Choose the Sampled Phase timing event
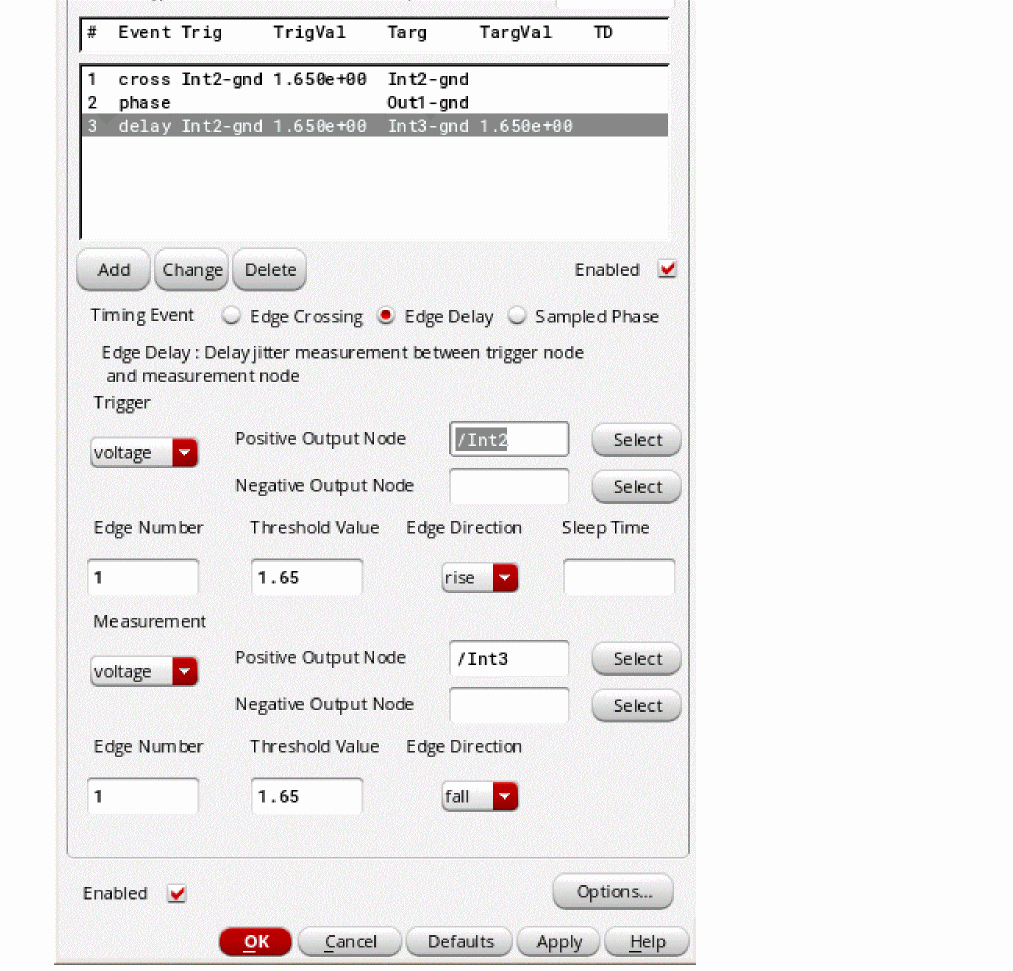This screenshot has width=1013, height=971. point(517,316)
